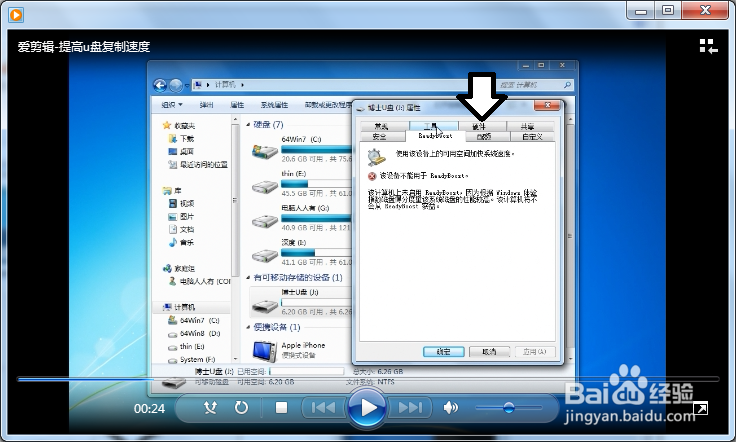This screenshot has width=736, height=442.
Task: Collapse the 有可移动存储的设备 (1) group
Action: 248,277
